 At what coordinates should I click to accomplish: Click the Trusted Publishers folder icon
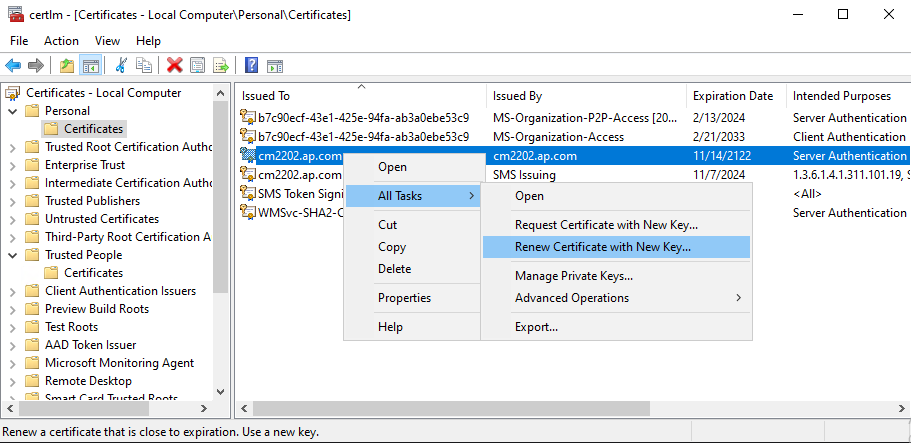[32, 201]
